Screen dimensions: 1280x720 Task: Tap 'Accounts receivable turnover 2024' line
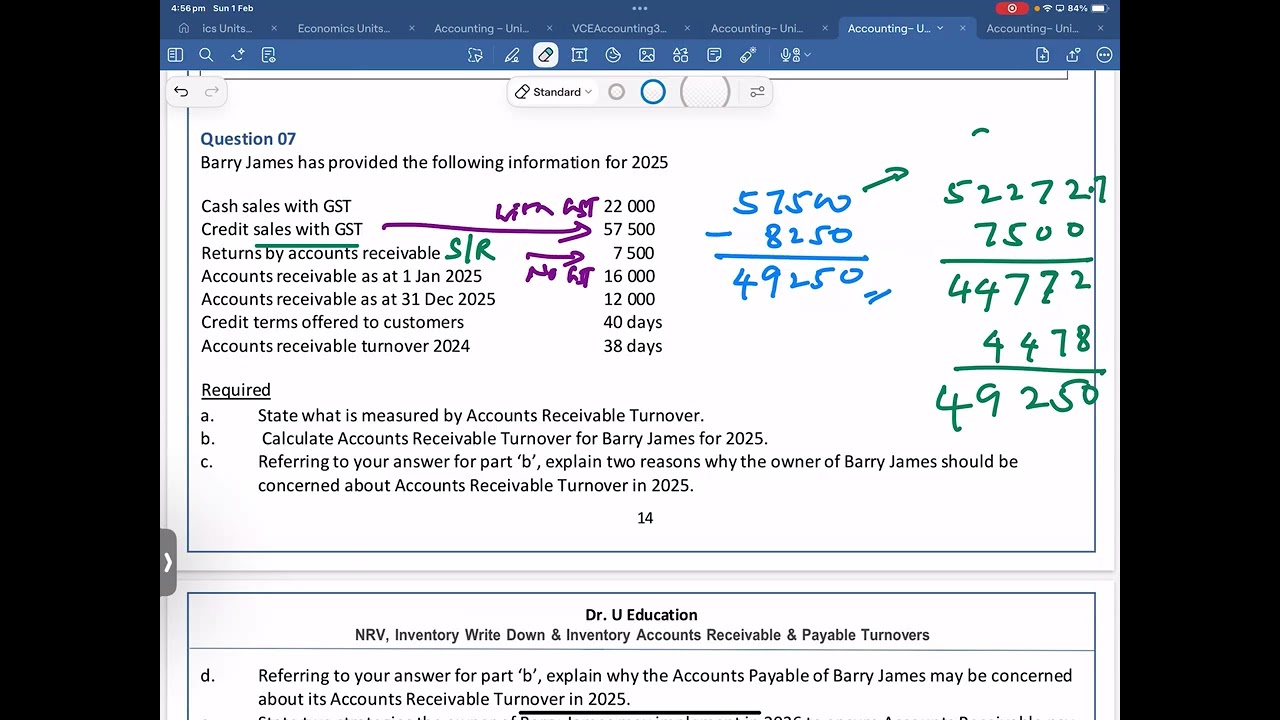coord(335,346)
